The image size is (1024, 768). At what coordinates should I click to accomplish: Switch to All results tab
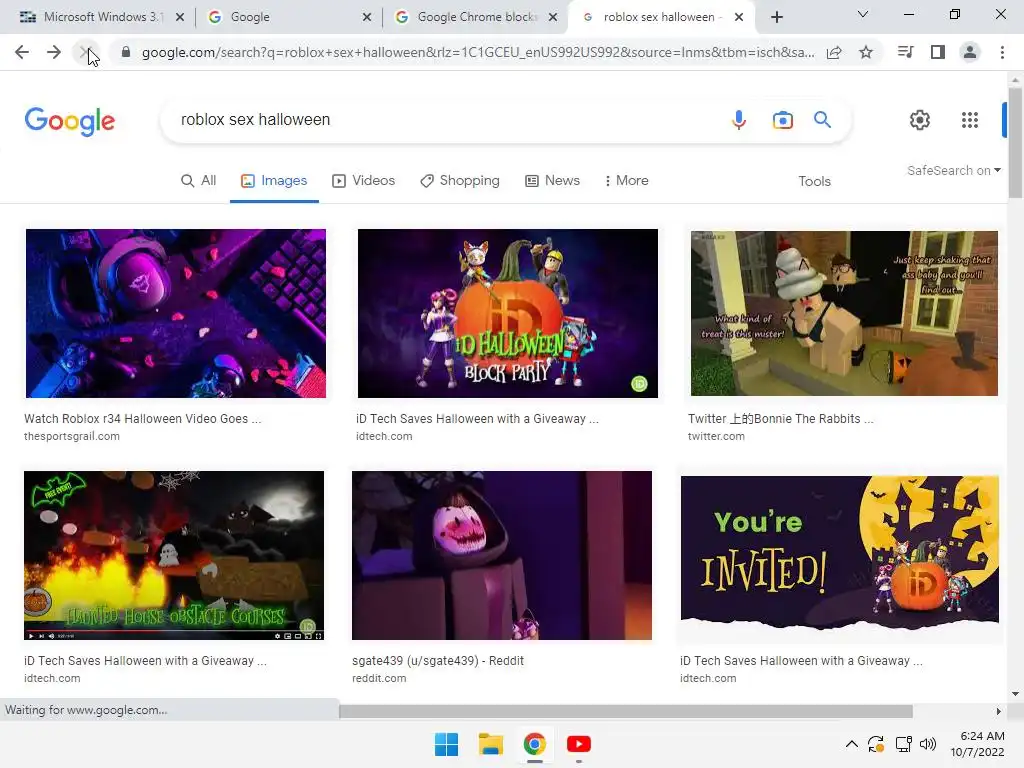199,181
